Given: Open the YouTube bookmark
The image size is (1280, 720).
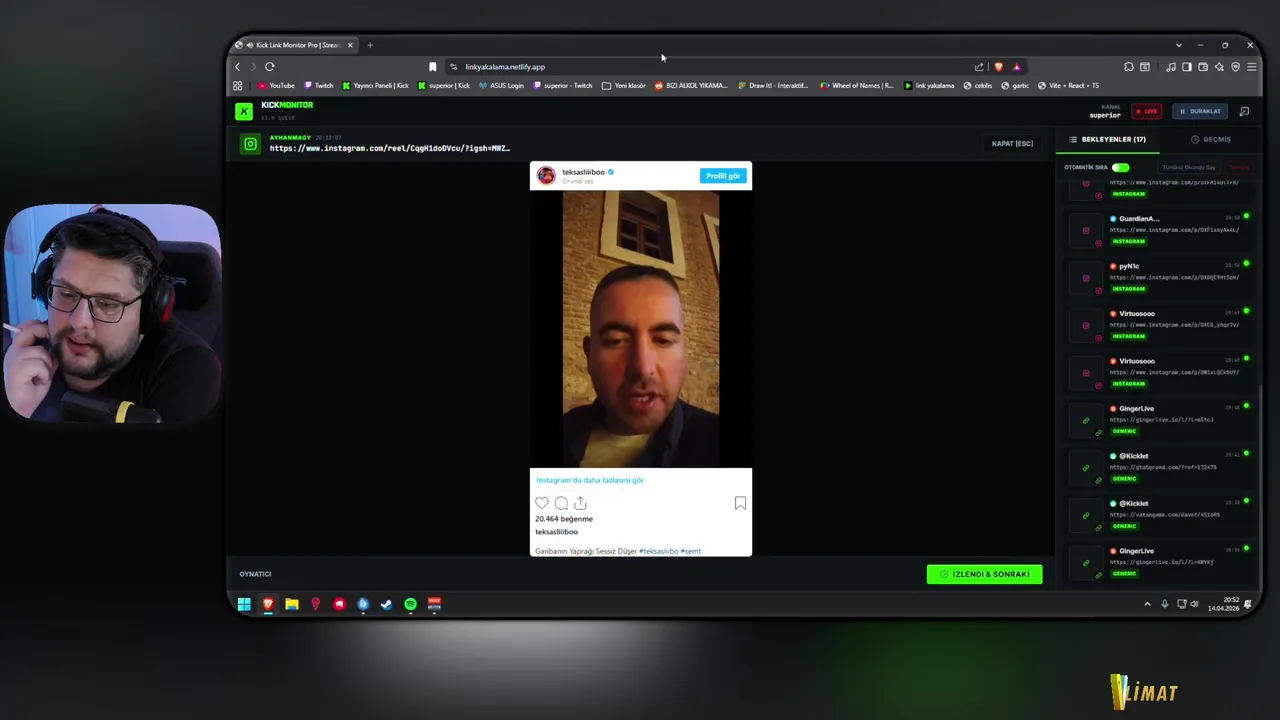Looking at the screenshot, I should click(277, 86).
